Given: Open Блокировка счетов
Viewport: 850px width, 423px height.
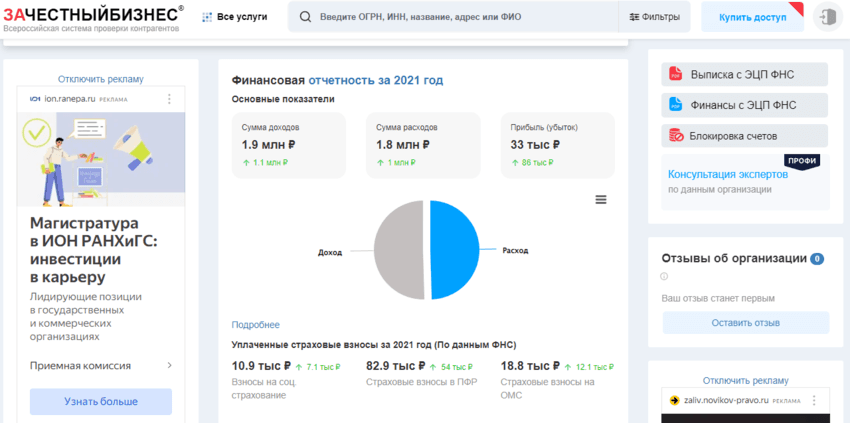Looking at the screenshot, I should pyautogui.click(x=744, y=136).
